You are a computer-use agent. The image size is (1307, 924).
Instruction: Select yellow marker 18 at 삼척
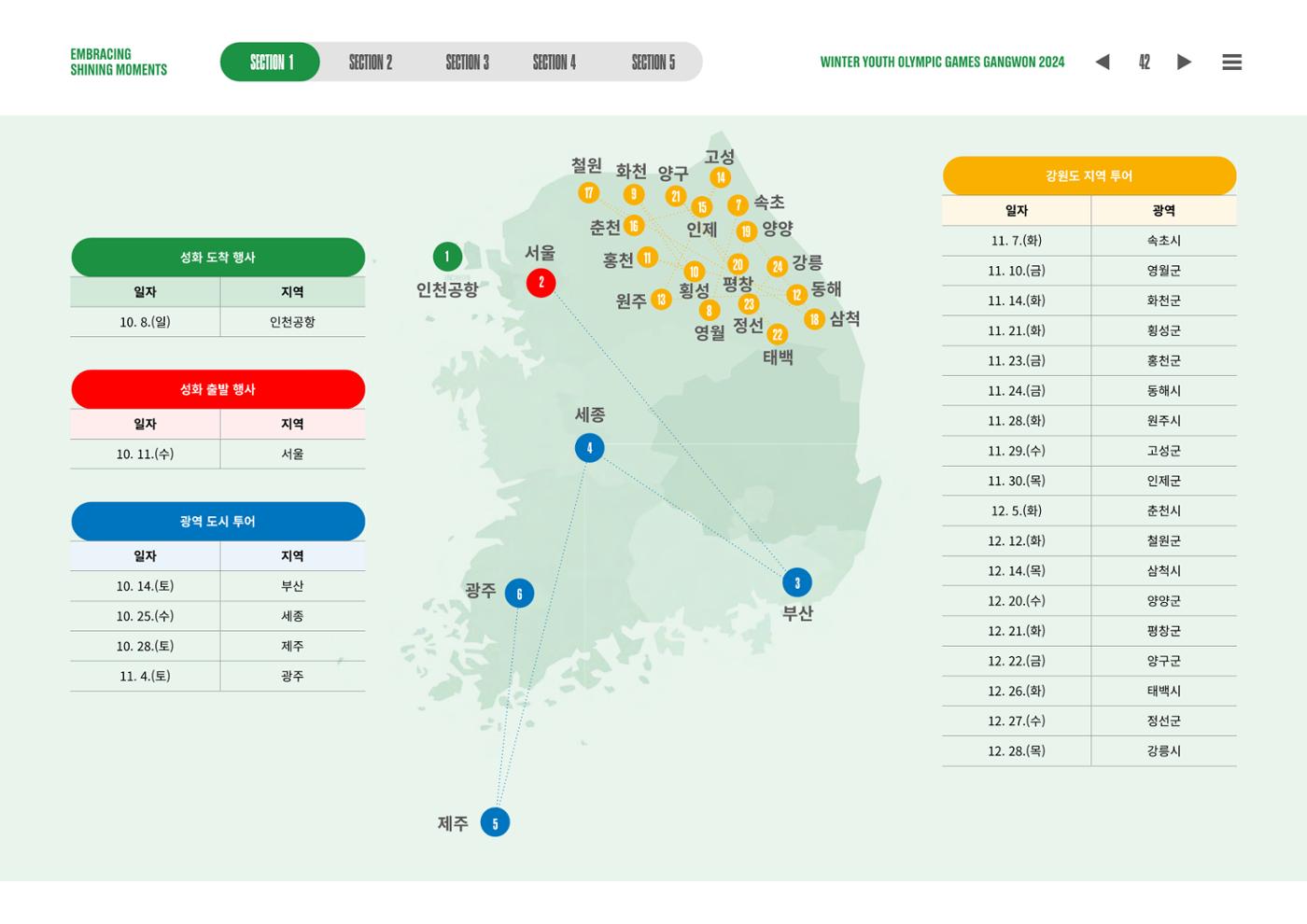point(814,319)
